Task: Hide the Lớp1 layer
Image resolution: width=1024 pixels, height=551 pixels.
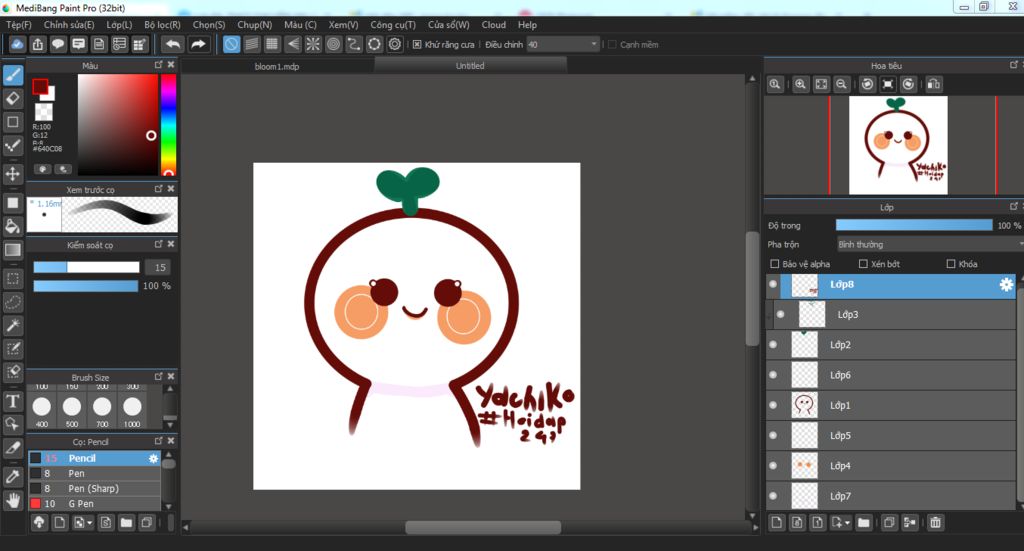Action: pyautogui.click(x=773, y=405)
